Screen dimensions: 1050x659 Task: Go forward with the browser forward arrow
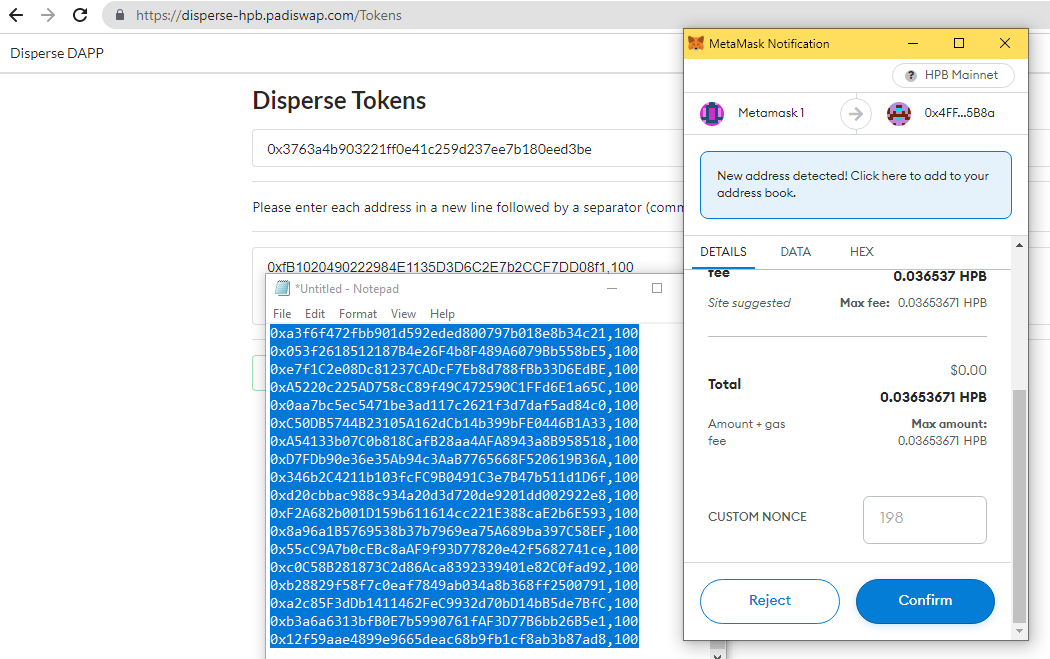coord(48,15)
